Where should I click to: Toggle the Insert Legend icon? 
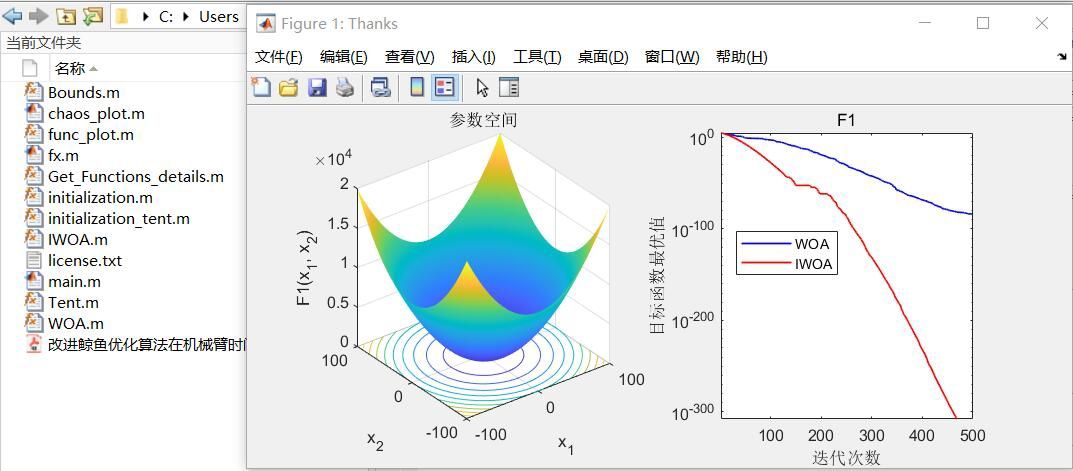[444, 87]
